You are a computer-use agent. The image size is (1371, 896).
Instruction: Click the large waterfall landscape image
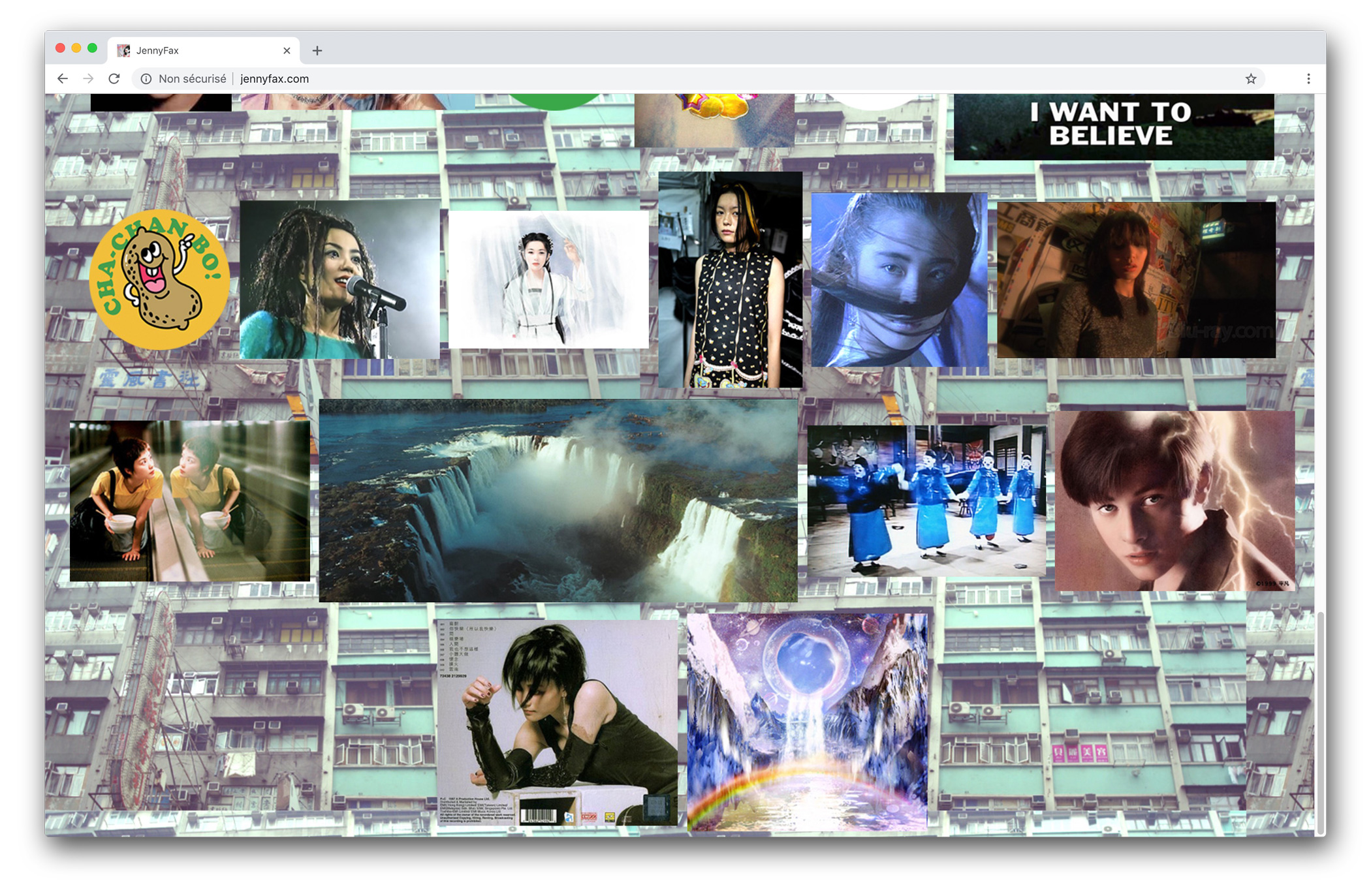[x=558, y=500]
